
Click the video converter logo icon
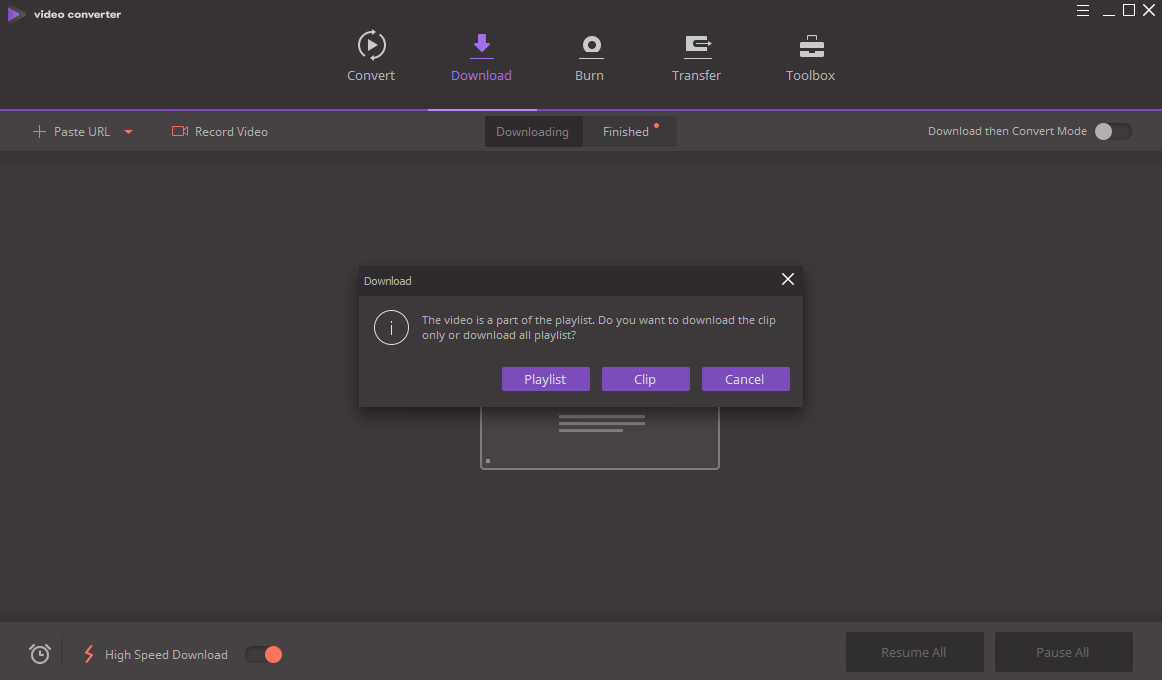pos(16,14)
